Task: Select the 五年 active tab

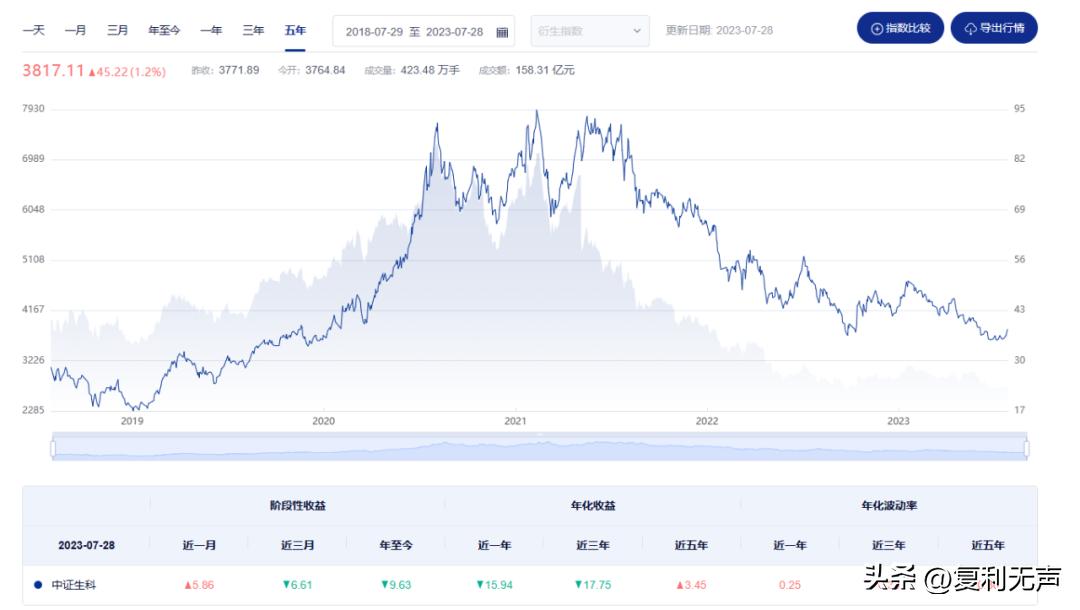Action: click(295, 31)
